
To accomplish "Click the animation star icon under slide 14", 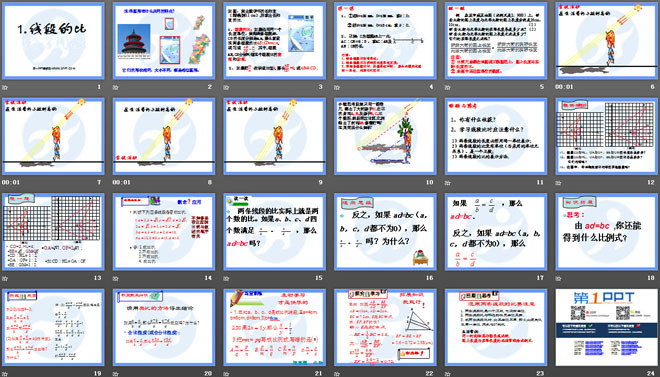I will [115, 278].
